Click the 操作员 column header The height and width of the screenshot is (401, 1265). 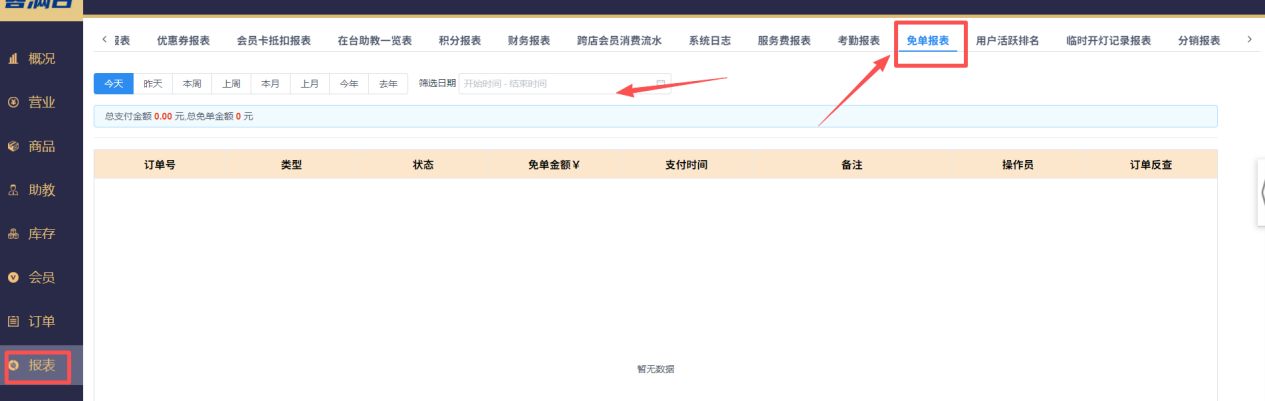pyautogui.click(x=1018, y=164)
